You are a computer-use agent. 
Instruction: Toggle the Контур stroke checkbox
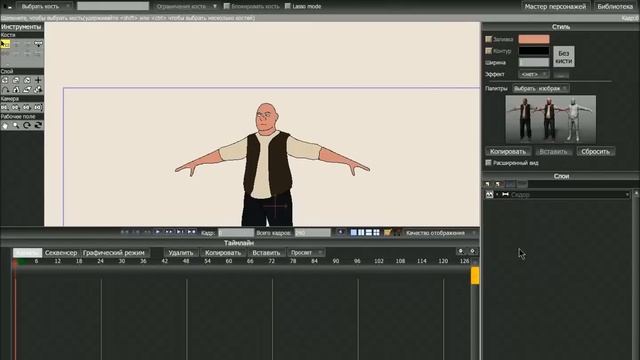pos(489,51)
